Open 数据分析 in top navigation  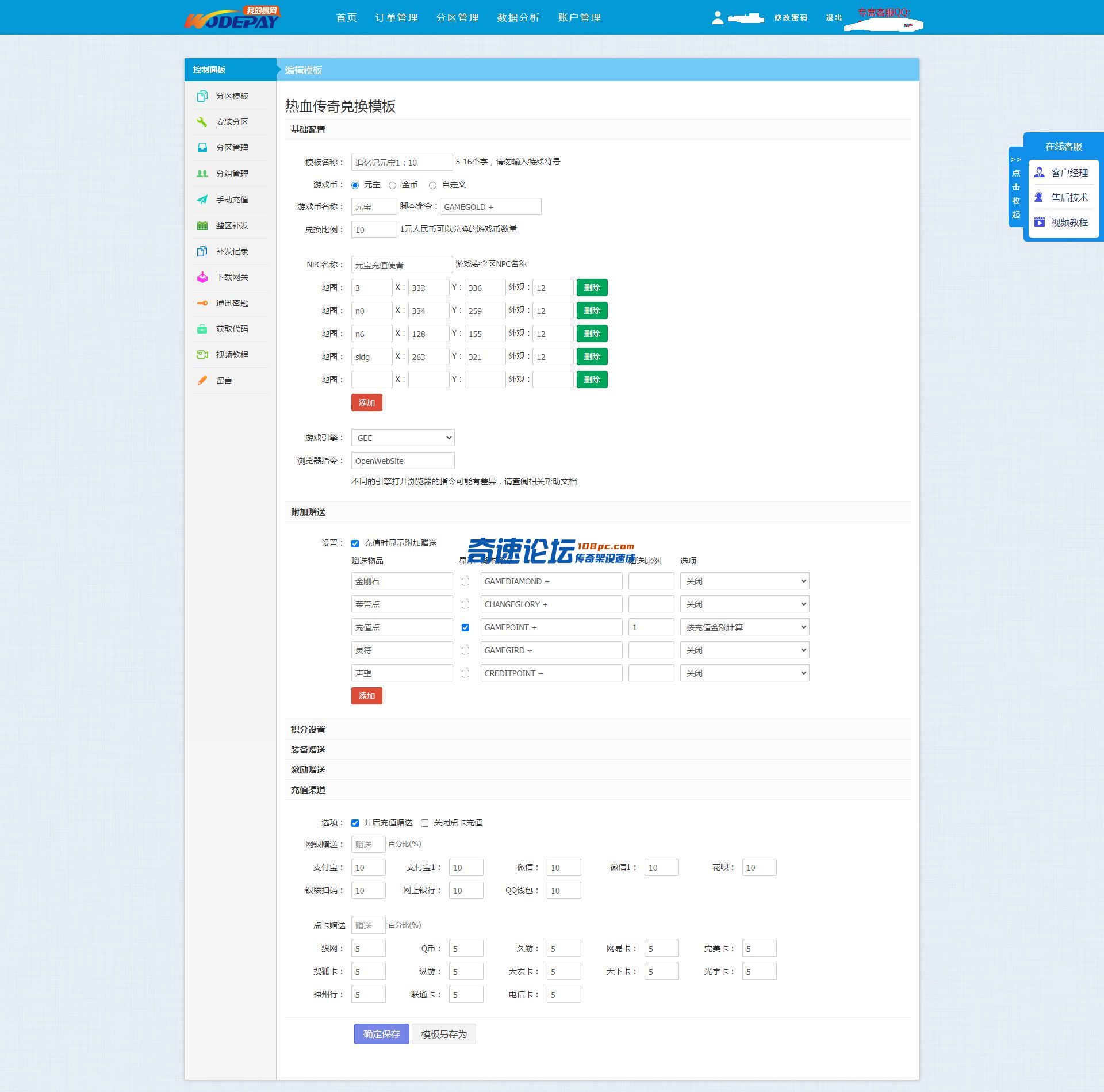[x=519, y=17]
